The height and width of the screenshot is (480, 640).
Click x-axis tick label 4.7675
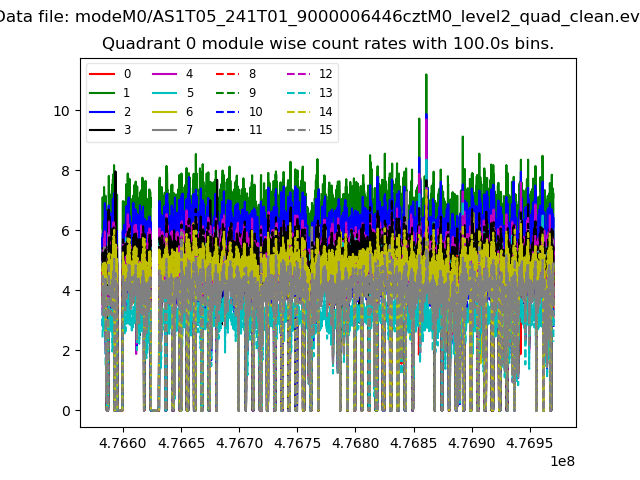298,443
